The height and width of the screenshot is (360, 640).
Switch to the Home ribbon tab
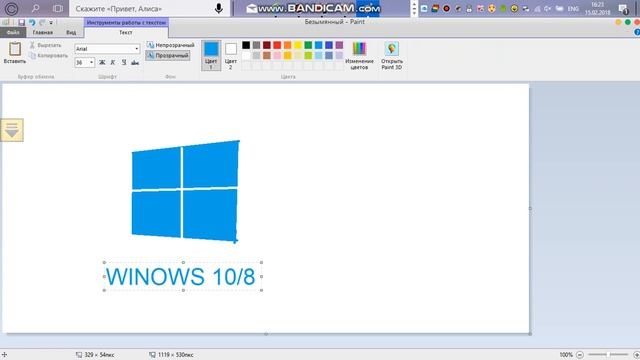pyautogui.click(x=42, y=32)
